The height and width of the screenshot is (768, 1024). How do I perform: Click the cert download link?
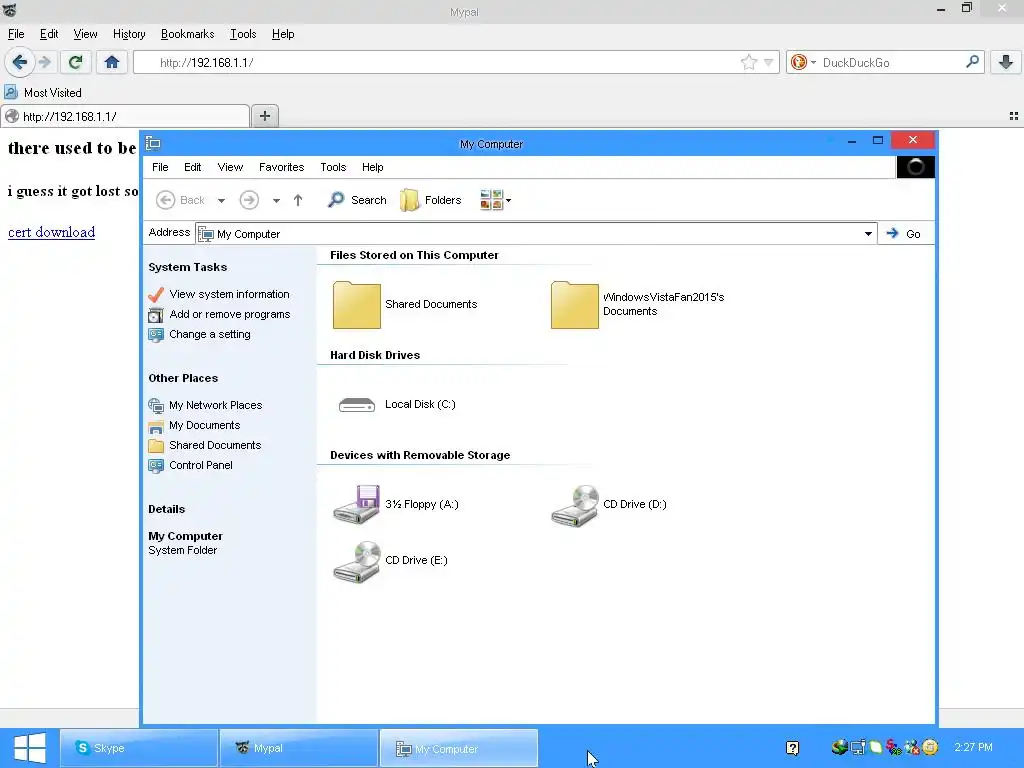click(x=52, y=232)
